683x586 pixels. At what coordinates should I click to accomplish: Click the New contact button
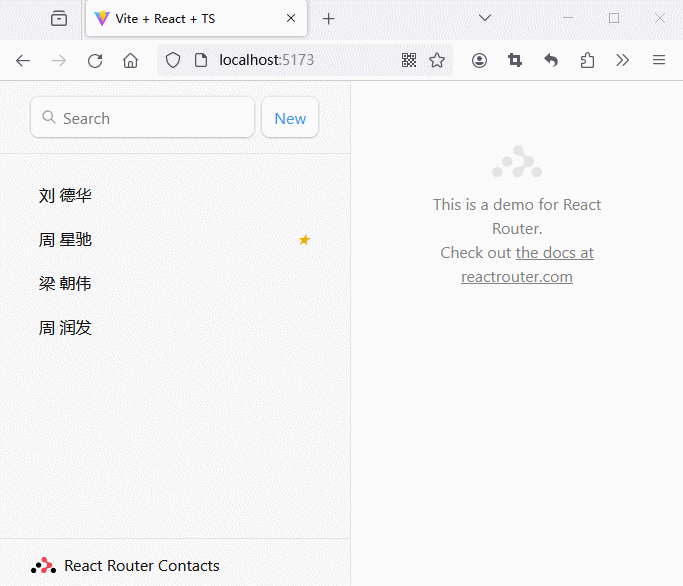(x=290, y=118)
